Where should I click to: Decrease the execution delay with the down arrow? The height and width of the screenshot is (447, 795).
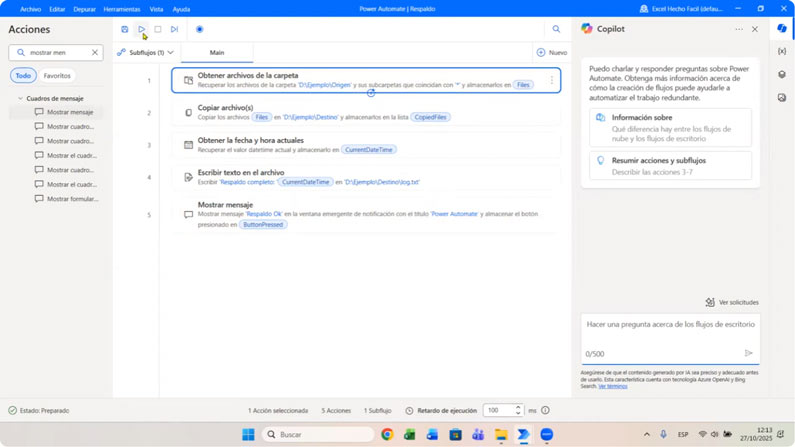pyautogui.click(x=518, y=414)
